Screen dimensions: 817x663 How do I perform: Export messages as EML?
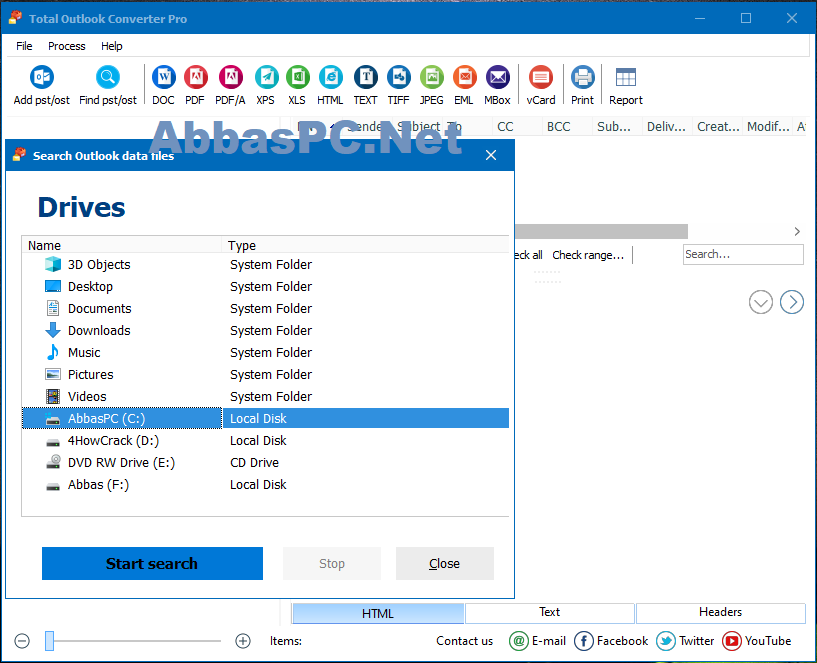pyautogui.click(x=464, y=85)
